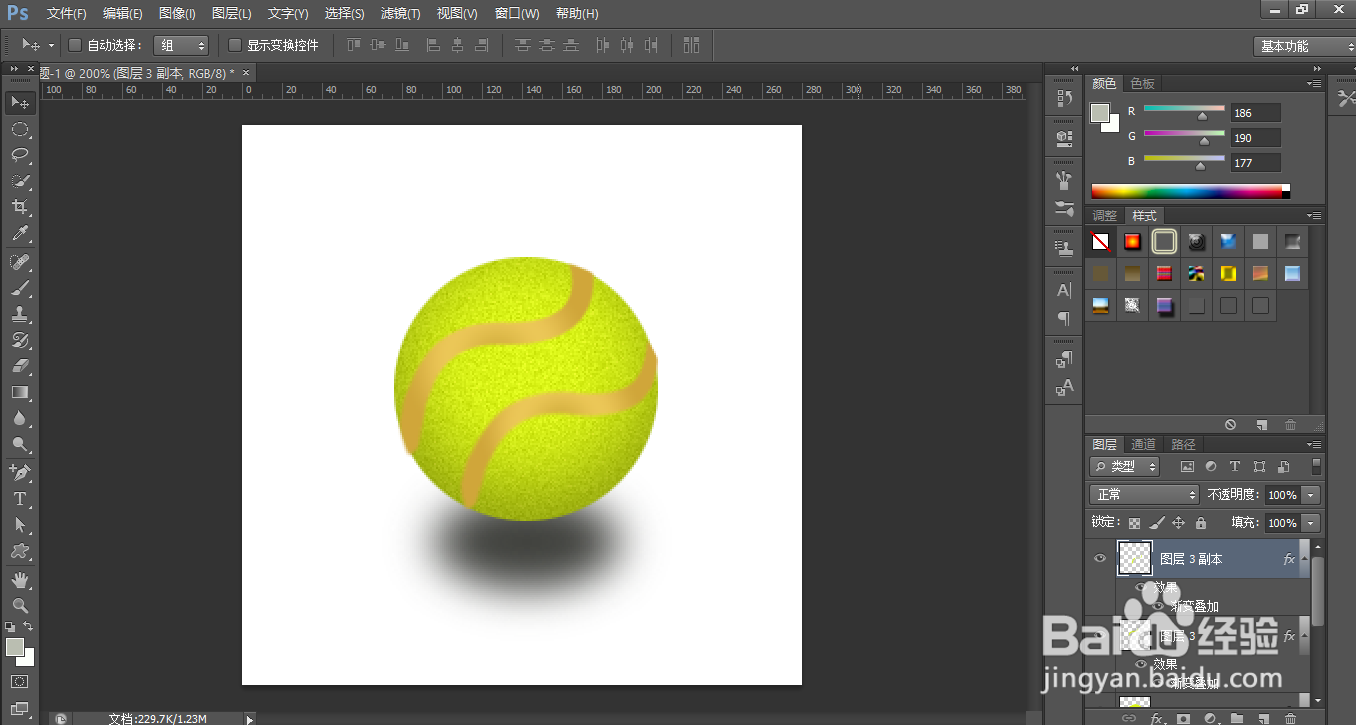Select the Horizontal Type tool
The width and height of the screenshot is (1356, 725).
click(20, 498)
